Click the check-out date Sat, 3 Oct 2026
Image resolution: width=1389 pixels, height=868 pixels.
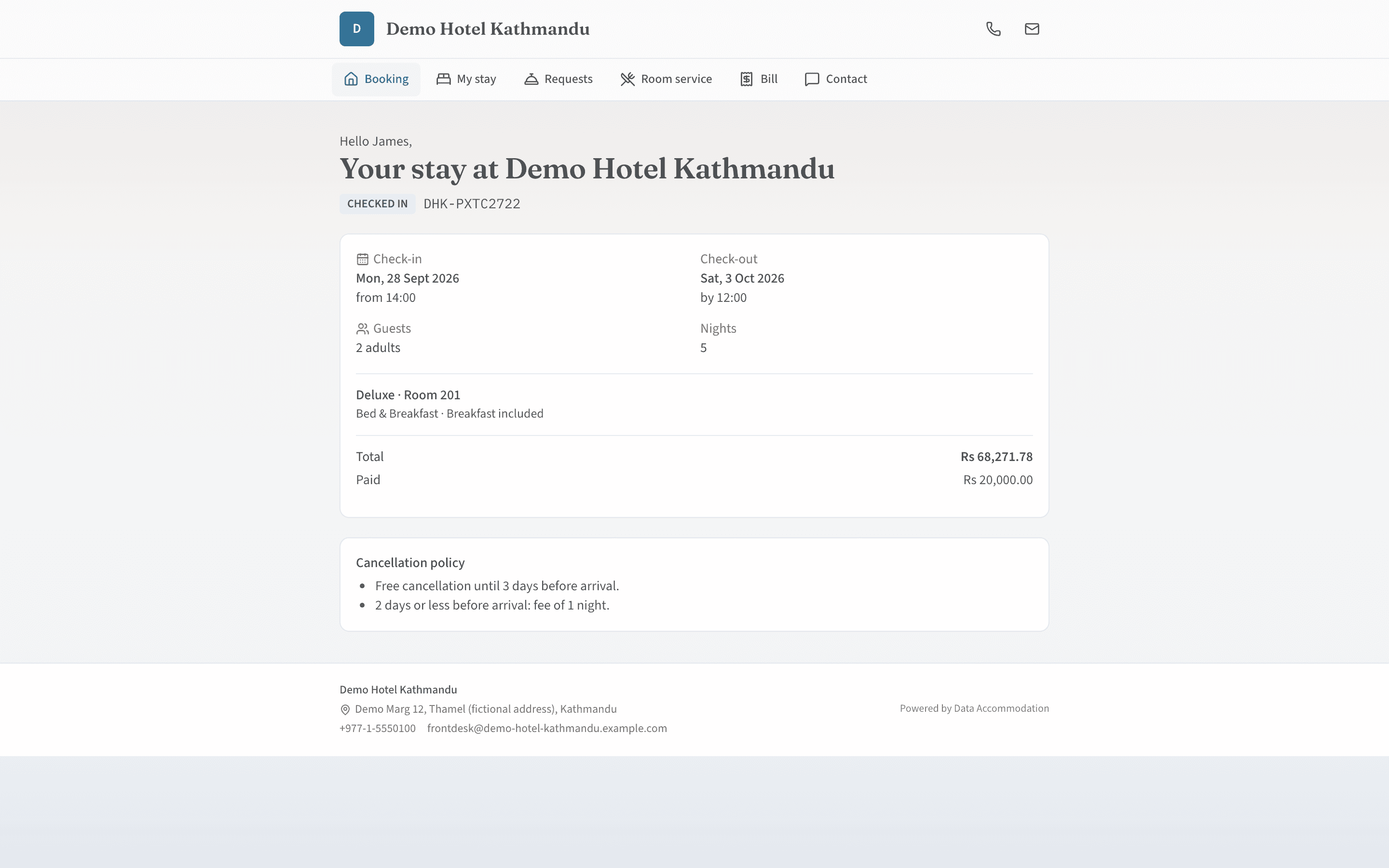(742, 278)
